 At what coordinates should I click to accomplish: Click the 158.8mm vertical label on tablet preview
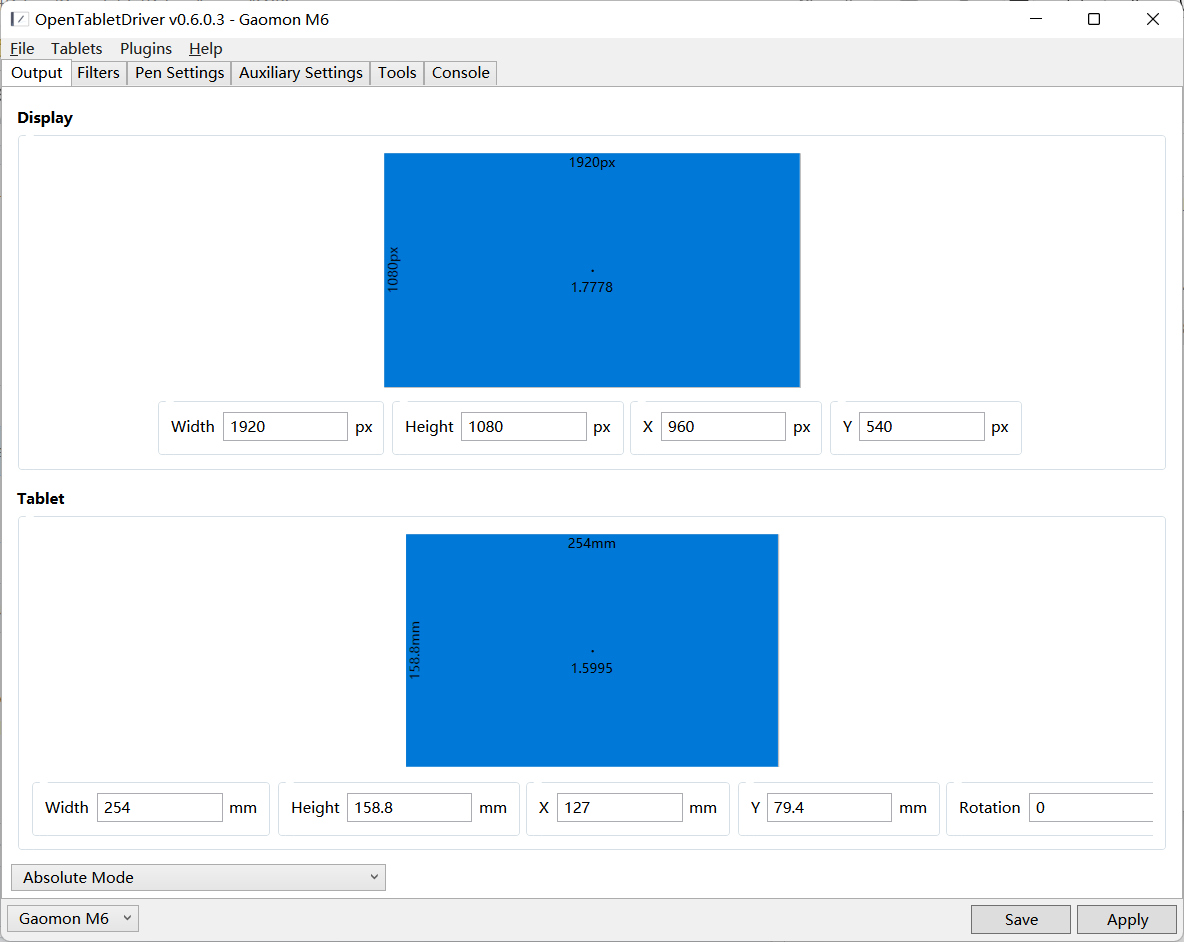(x=415, y=650)
